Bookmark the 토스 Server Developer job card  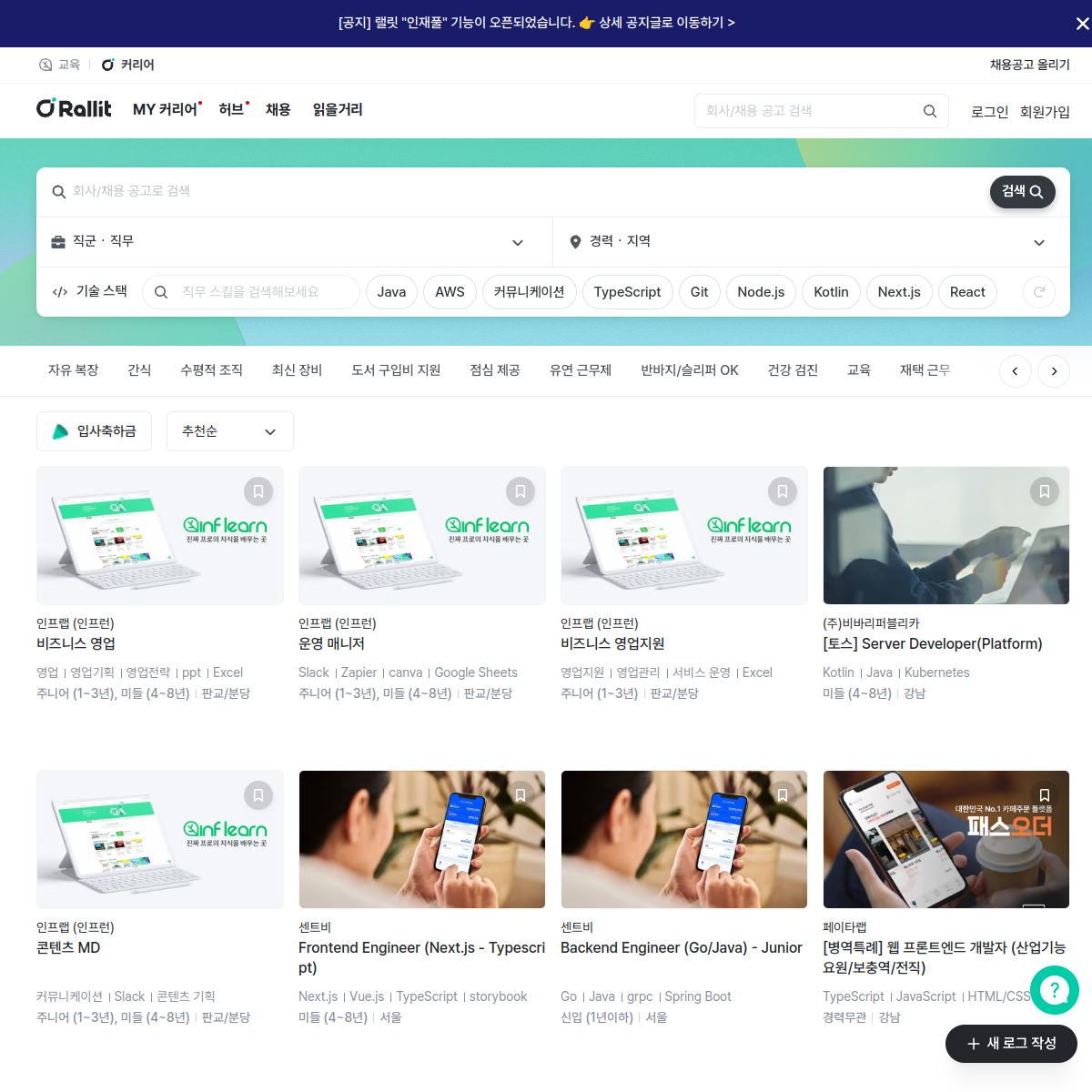point(1044,491)
